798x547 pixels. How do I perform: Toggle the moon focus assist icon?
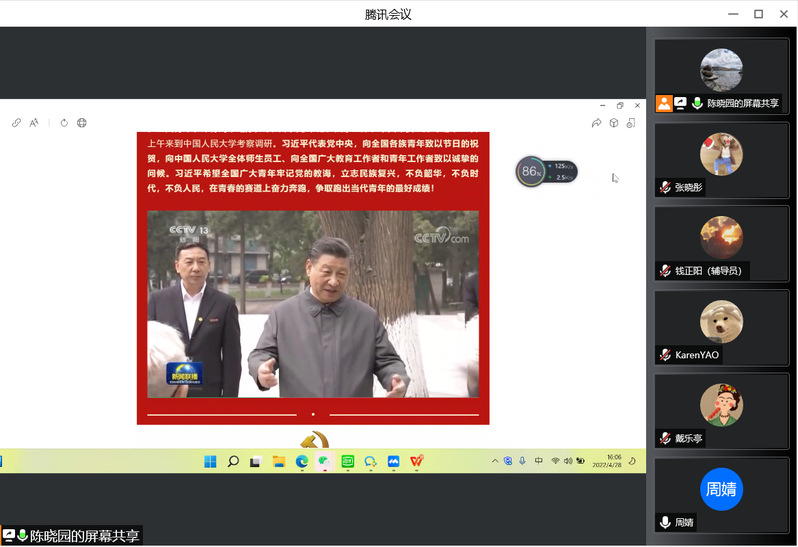[632, 461]
